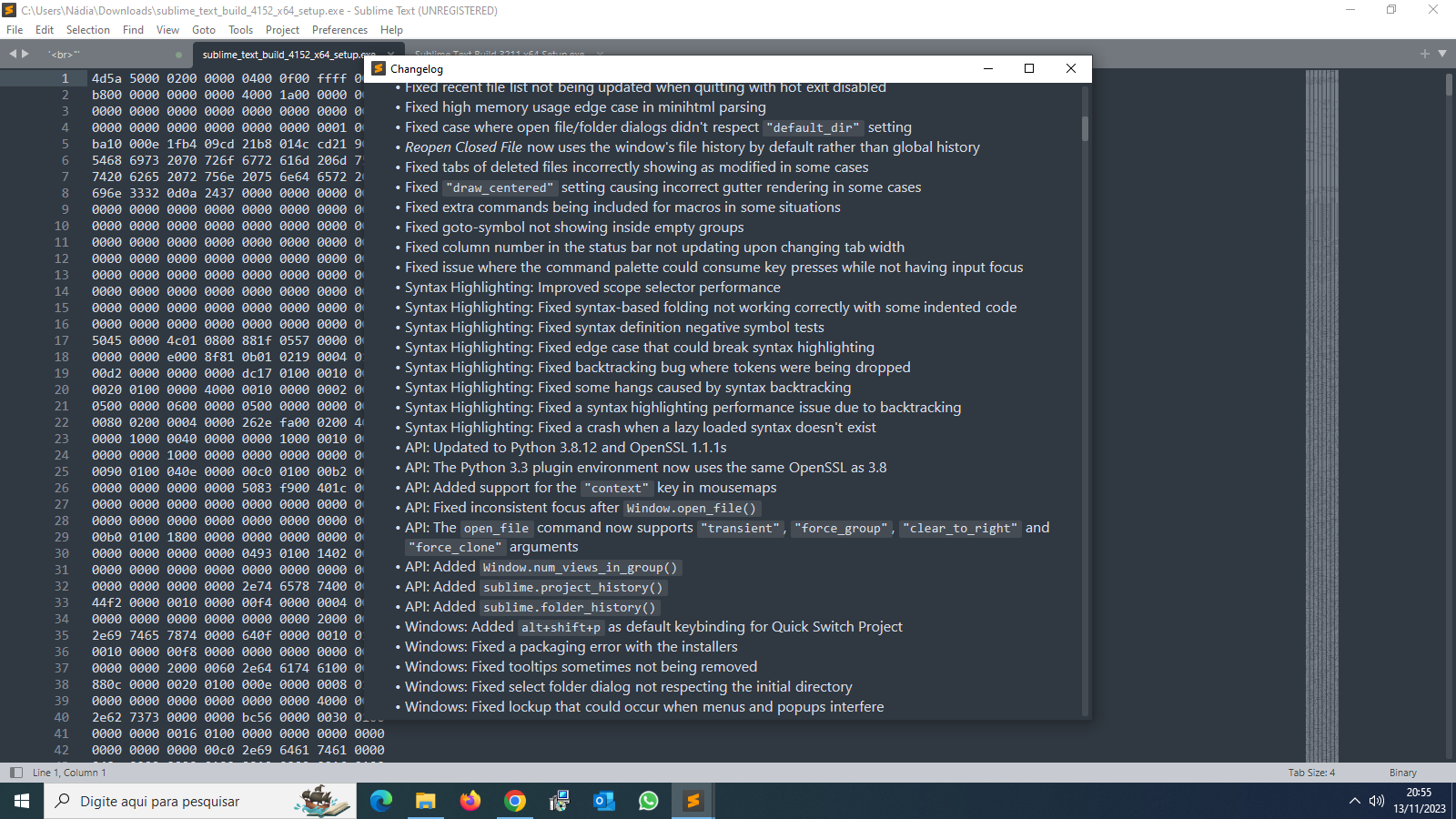This screenshot has width=1456, height=819.
Task: Click 'Fixed goto-symbol not showing' changelog line
Action: (x=574, y=227)
